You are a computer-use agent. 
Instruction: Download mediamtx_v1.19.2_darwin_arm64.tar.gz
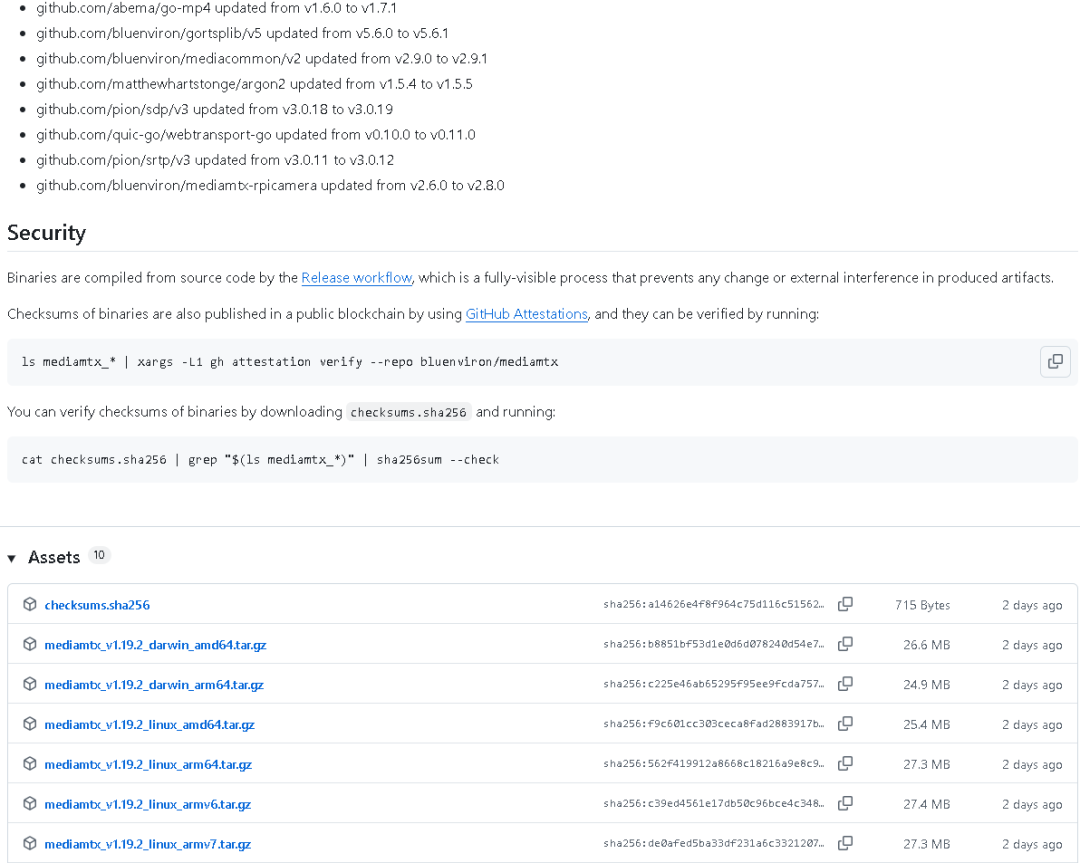point(154,685)
